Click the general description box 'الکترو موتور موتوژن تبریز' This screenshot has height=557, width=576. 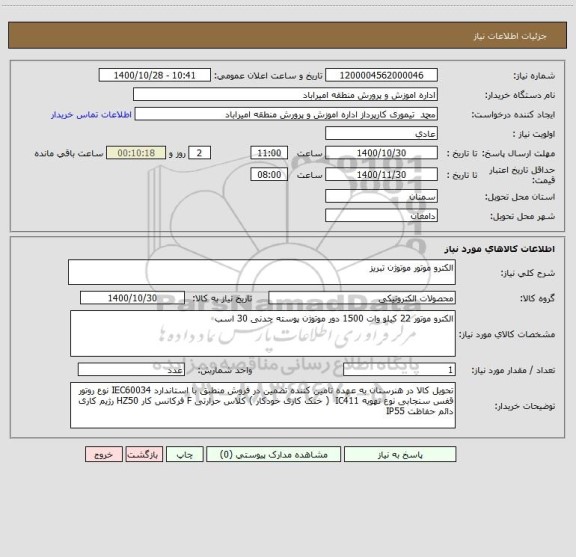[262, 272]
